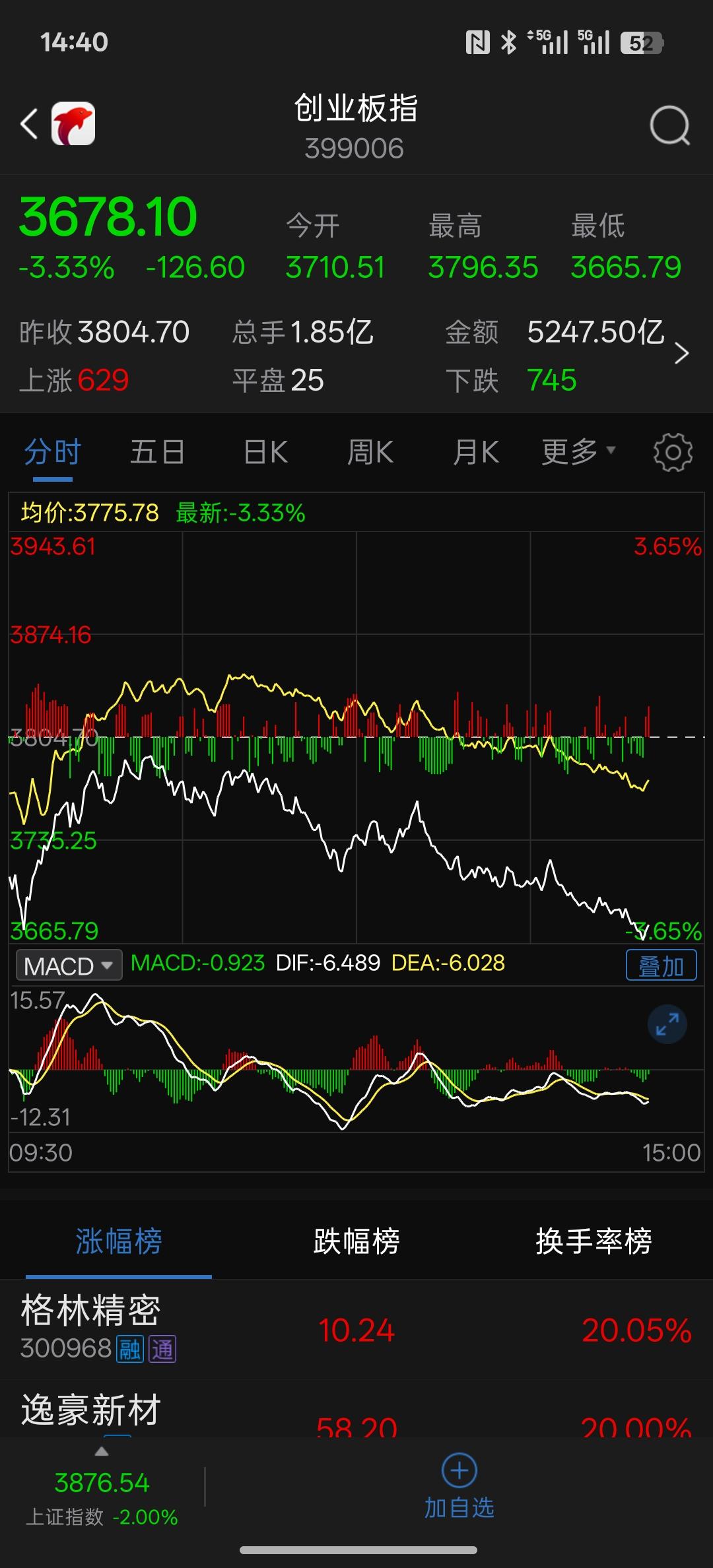Viewport: 713px width, 1568px height.
Task: Open the 上证指数 3876.54 quote
Action: click(102, 1497)
